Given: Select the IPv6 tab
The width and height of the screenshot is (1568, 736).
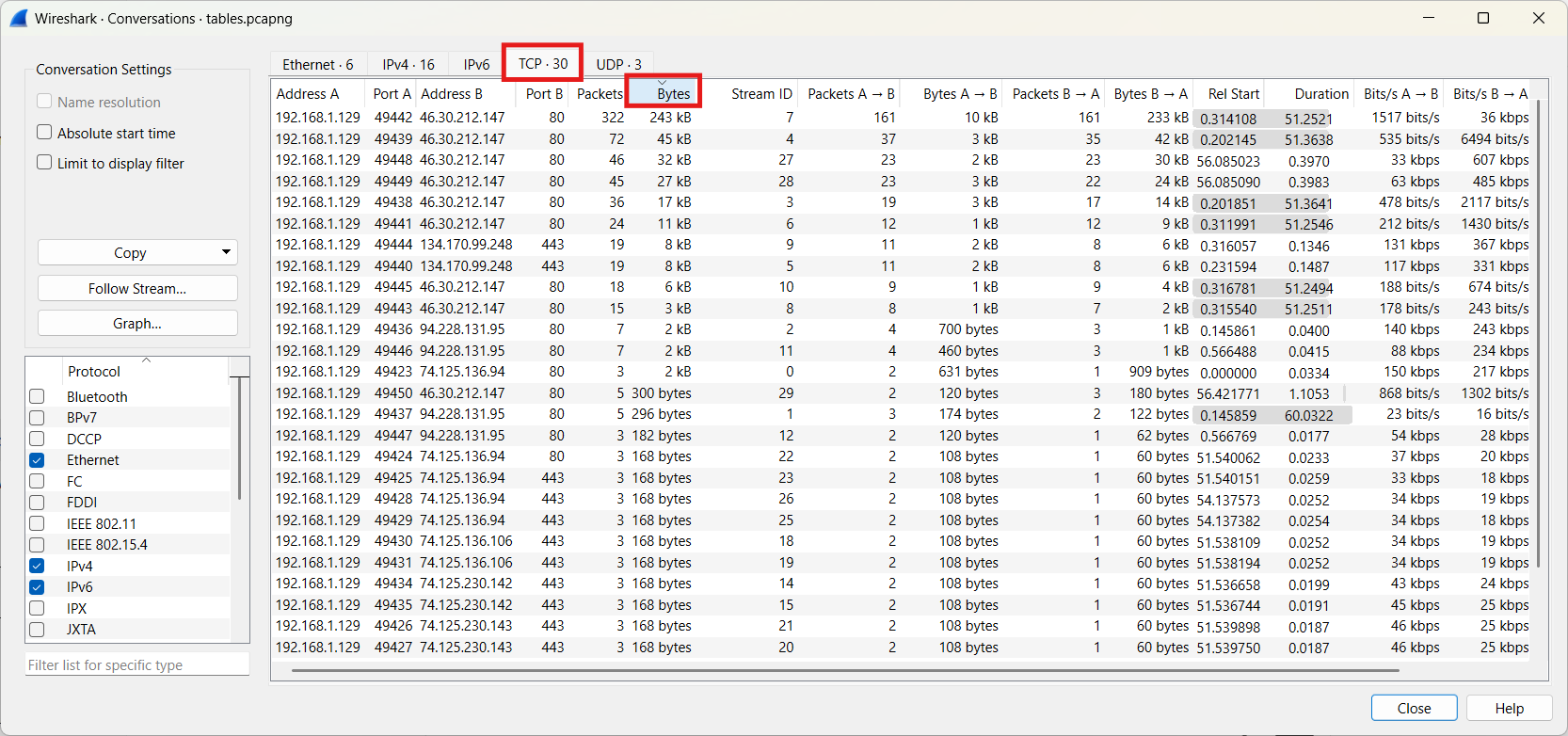Looking at the screenshot, I should (476, 64).
